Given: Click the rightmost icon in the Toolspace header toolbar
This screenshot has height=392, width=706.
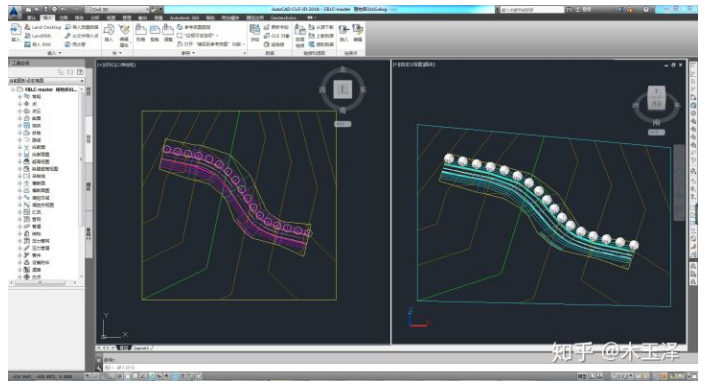Looking at the screenshot, I should tap(80, 72).
